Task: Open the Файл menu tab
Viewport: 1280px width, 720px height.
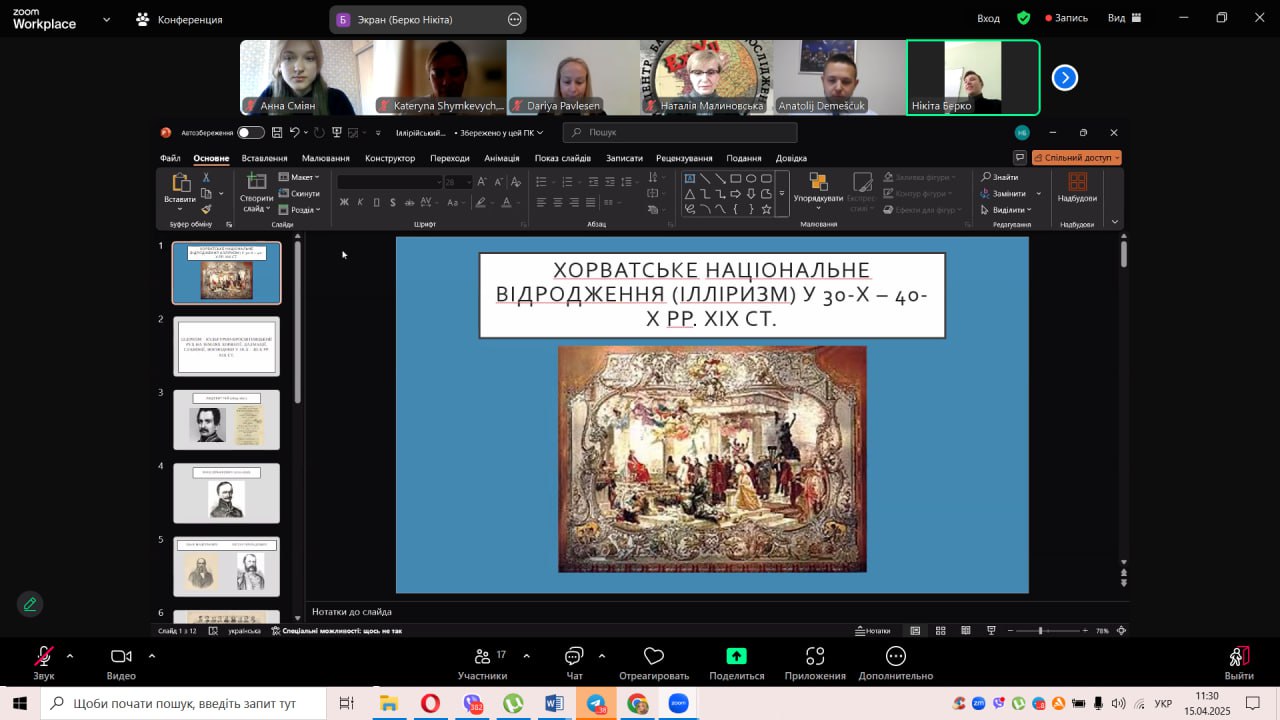Action: [170, 158]
